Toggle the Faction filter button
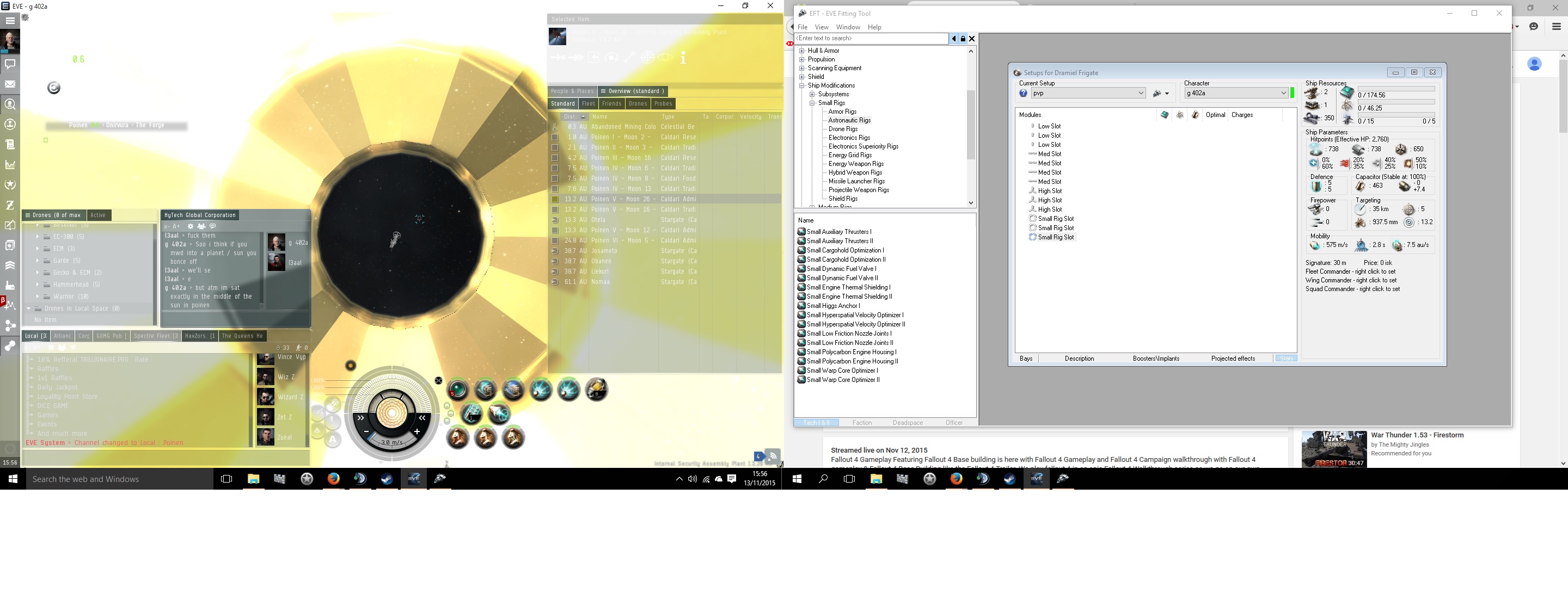The width and height of the screenshot is (1568, 599). coord(861,423)
